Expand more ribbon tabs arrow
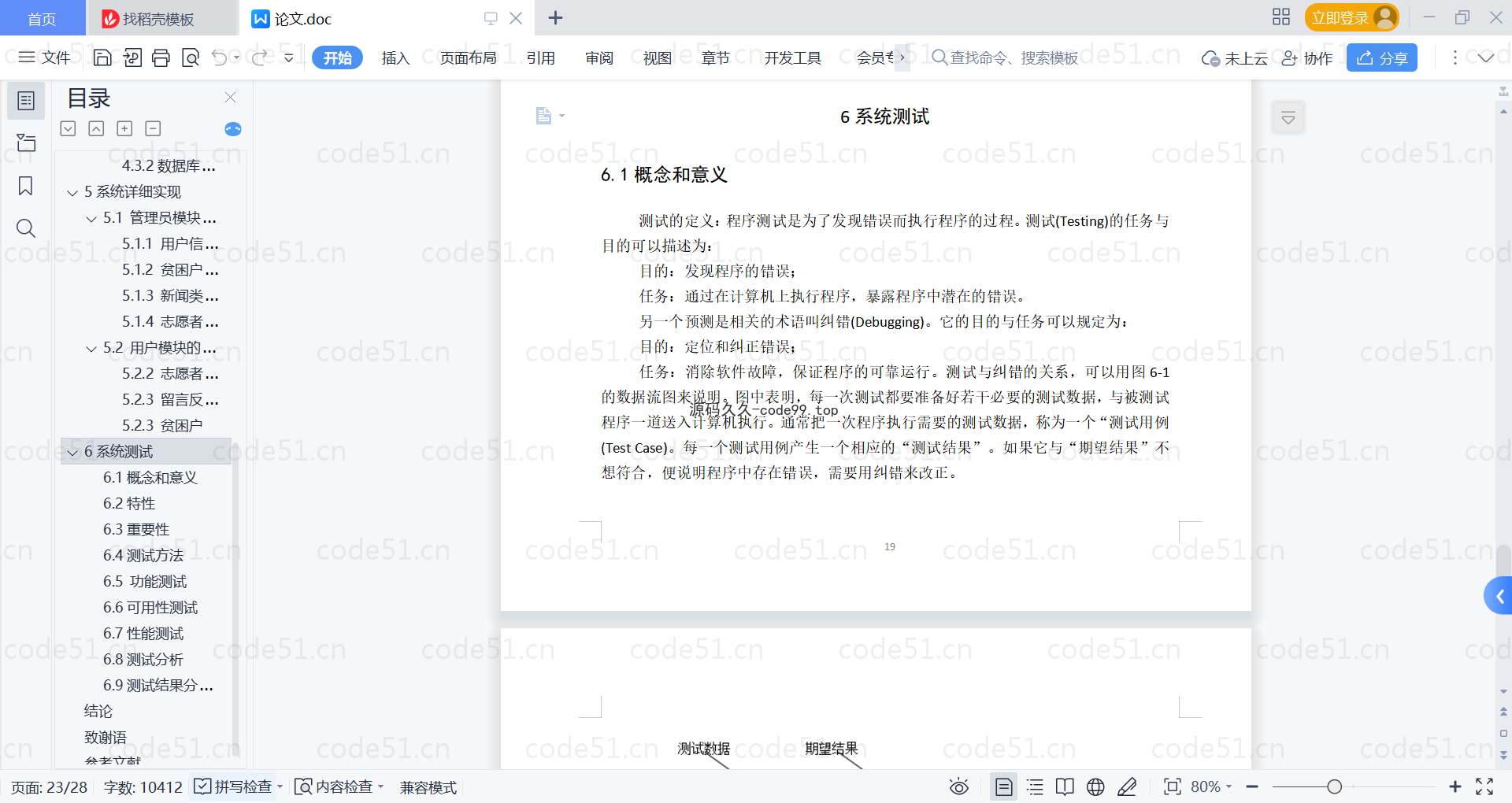Screen dimensions: 1512x803 [902, 57]
